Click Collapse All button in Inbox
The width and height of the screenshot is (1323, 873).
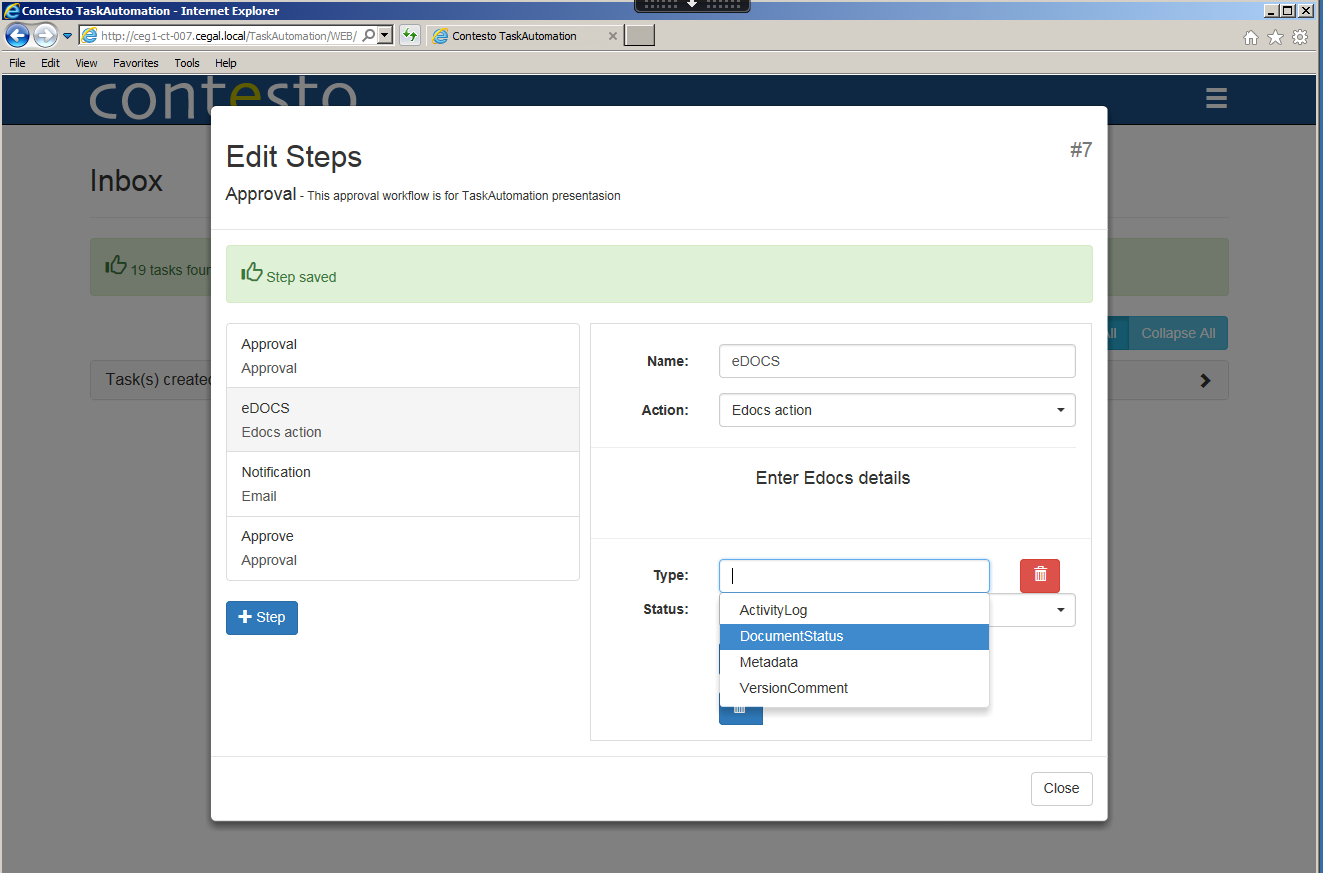[x=1178, y=333]
